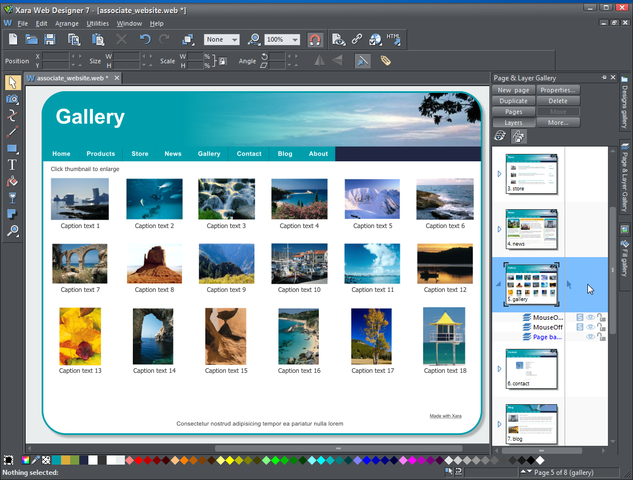This screenshot has width=633, height=480.
Task: Click the Redo arrow icon
Action: [x=164, y=39]
